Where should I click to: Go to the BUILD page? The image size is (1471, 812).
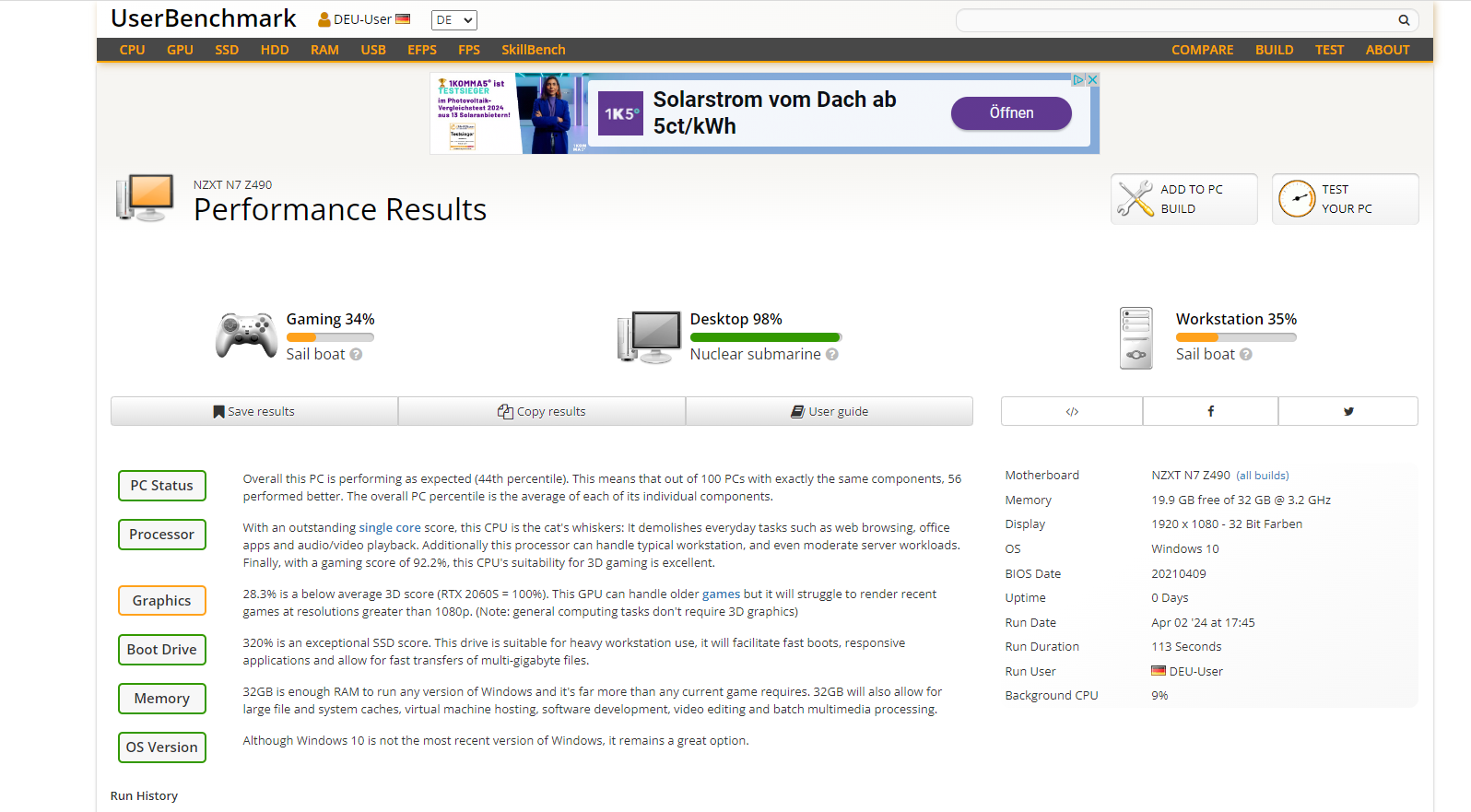coord(1274,50)
